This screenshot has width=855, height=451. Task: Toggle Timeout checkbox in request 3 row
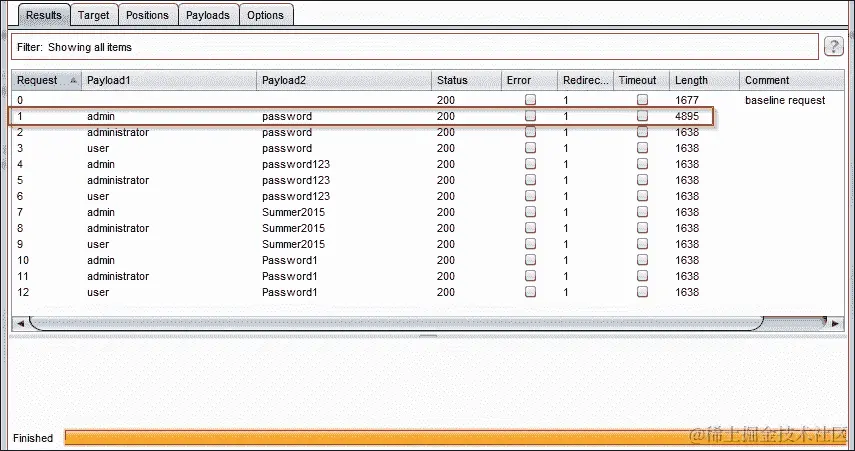click(x=642, y=148)
